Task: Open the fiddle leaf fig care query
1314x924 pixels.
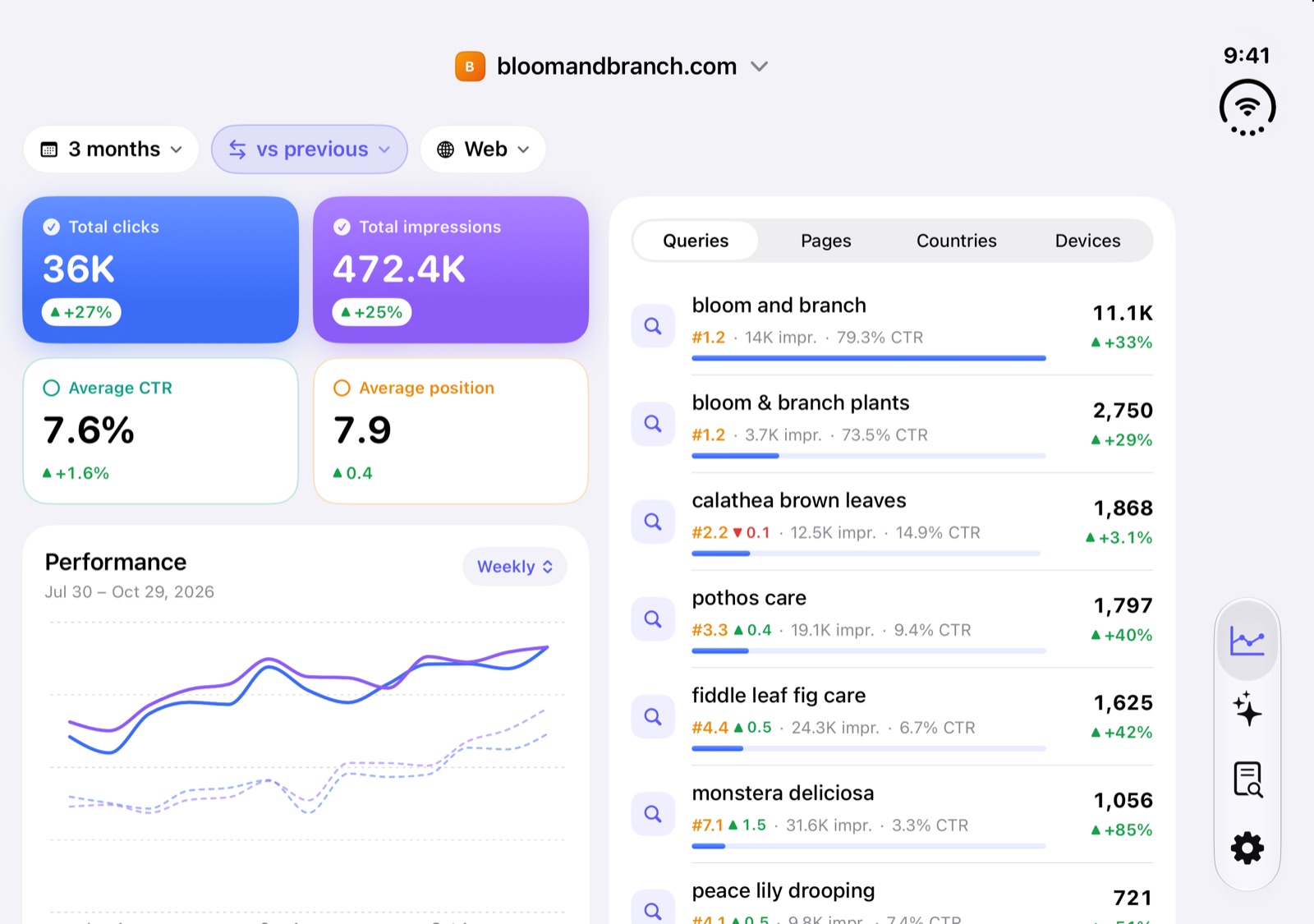Action: click(x=892, y=716)
